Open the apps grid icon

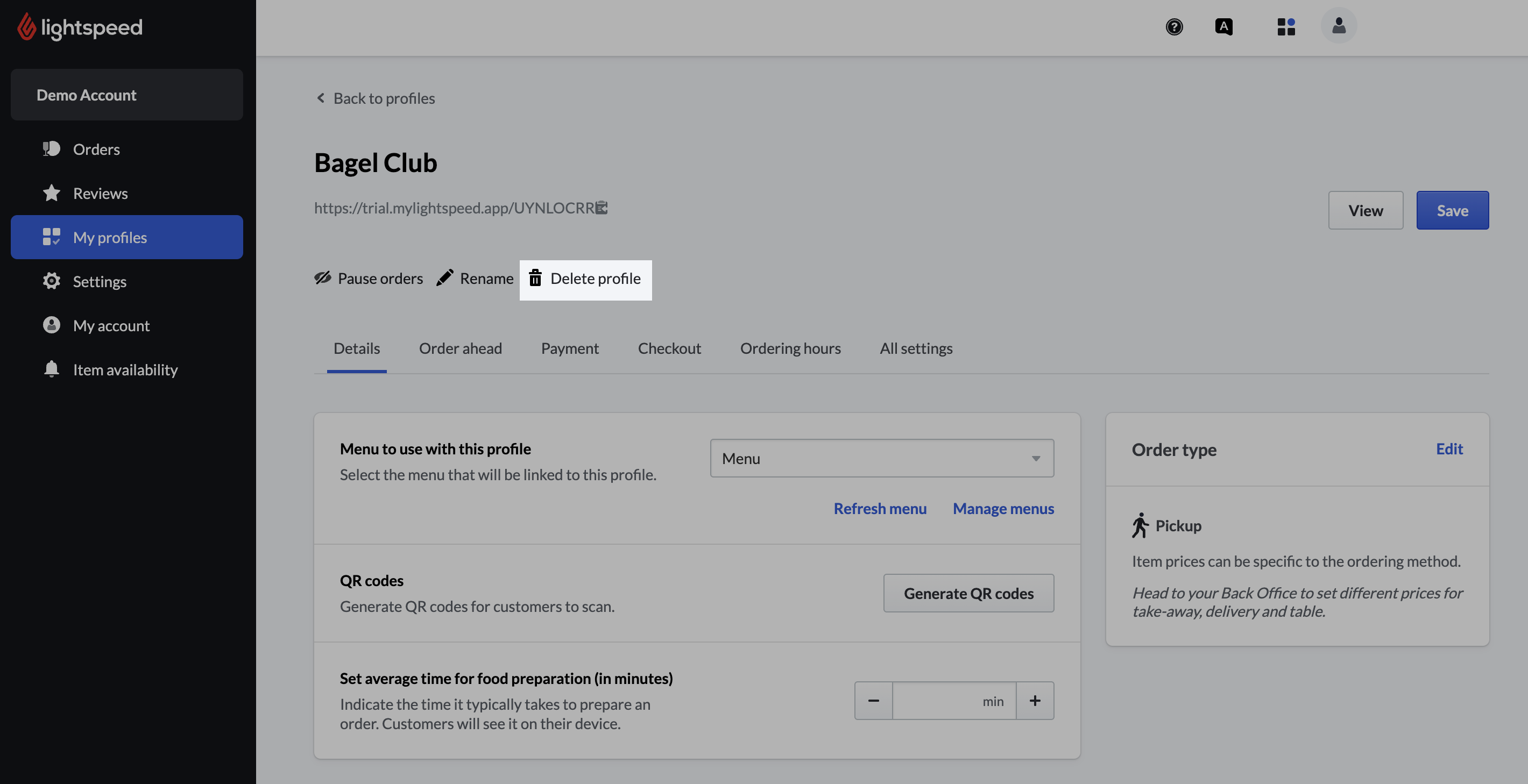pyautogui.click(x=1286, y=27)
